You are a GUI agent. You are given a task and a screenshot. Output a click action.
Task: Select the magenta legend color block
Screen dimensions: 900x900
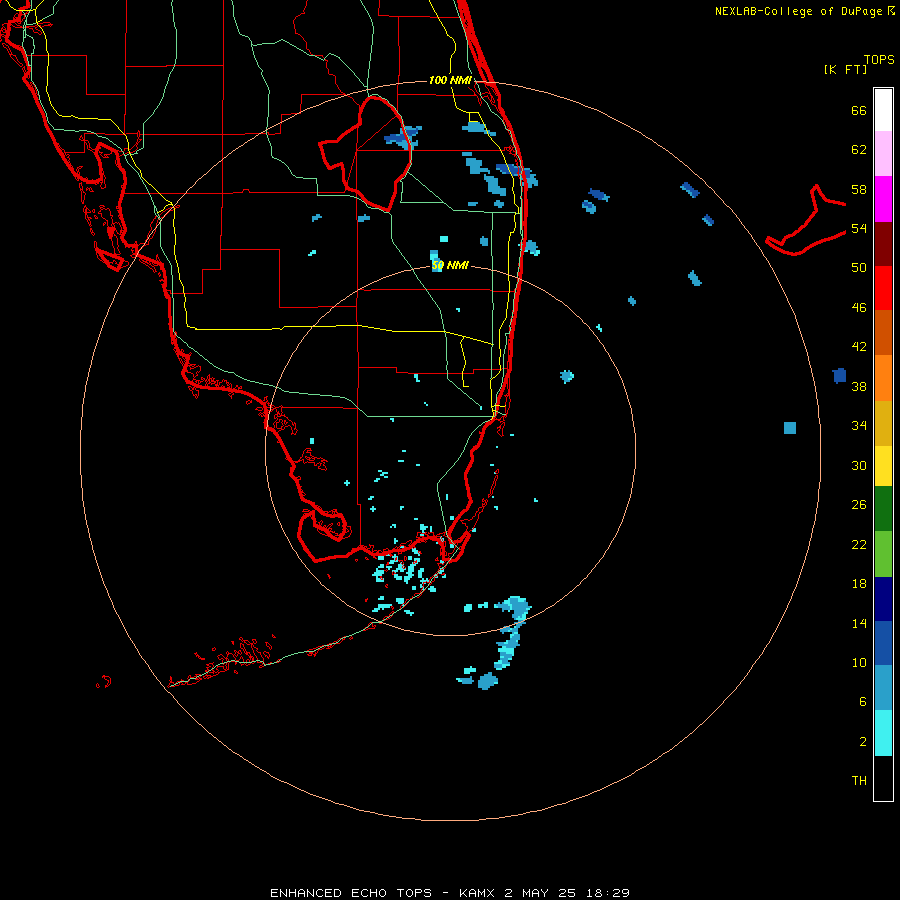(x=883, y=199)
